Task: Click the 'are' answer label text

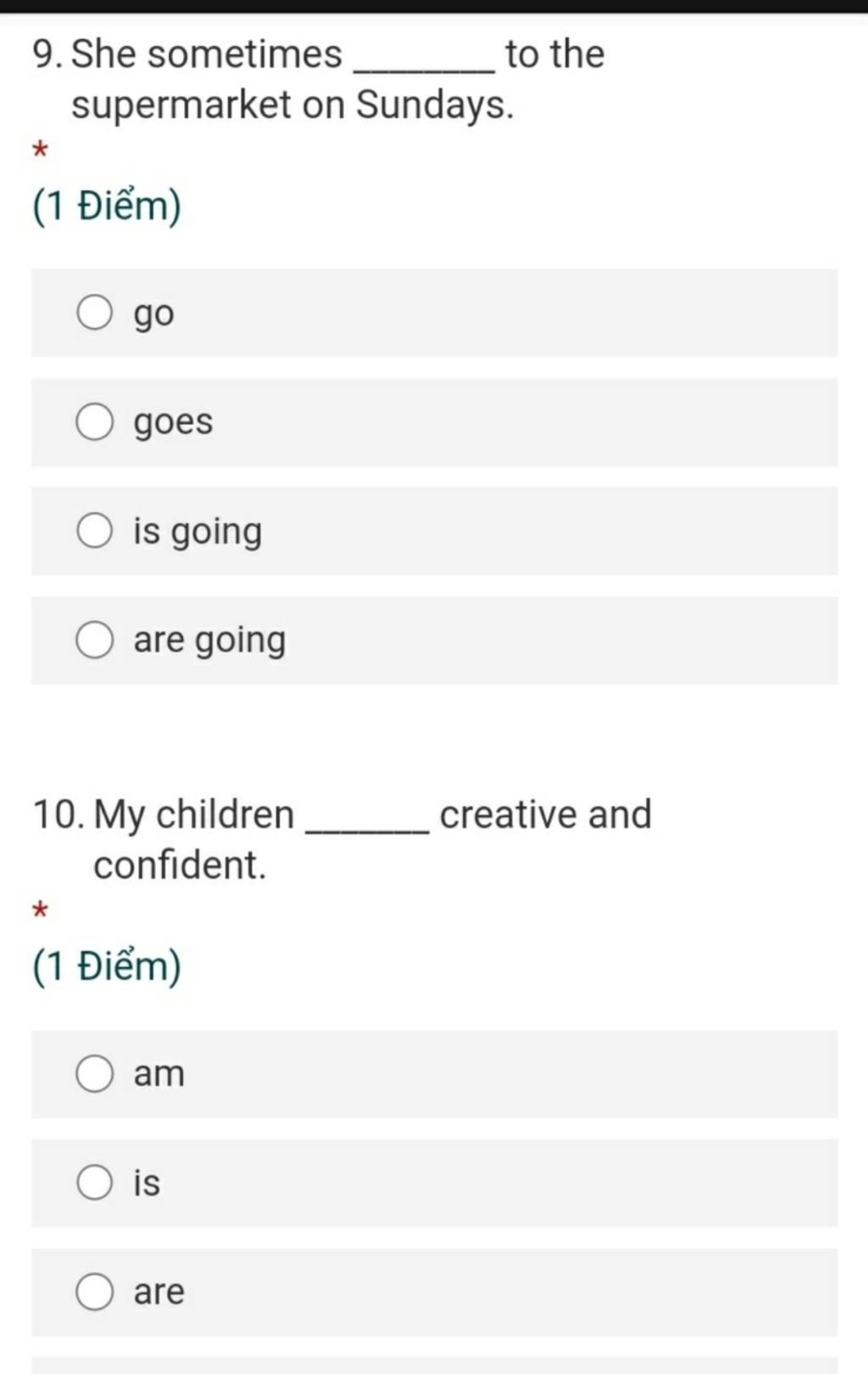Action: (159, 1293)
